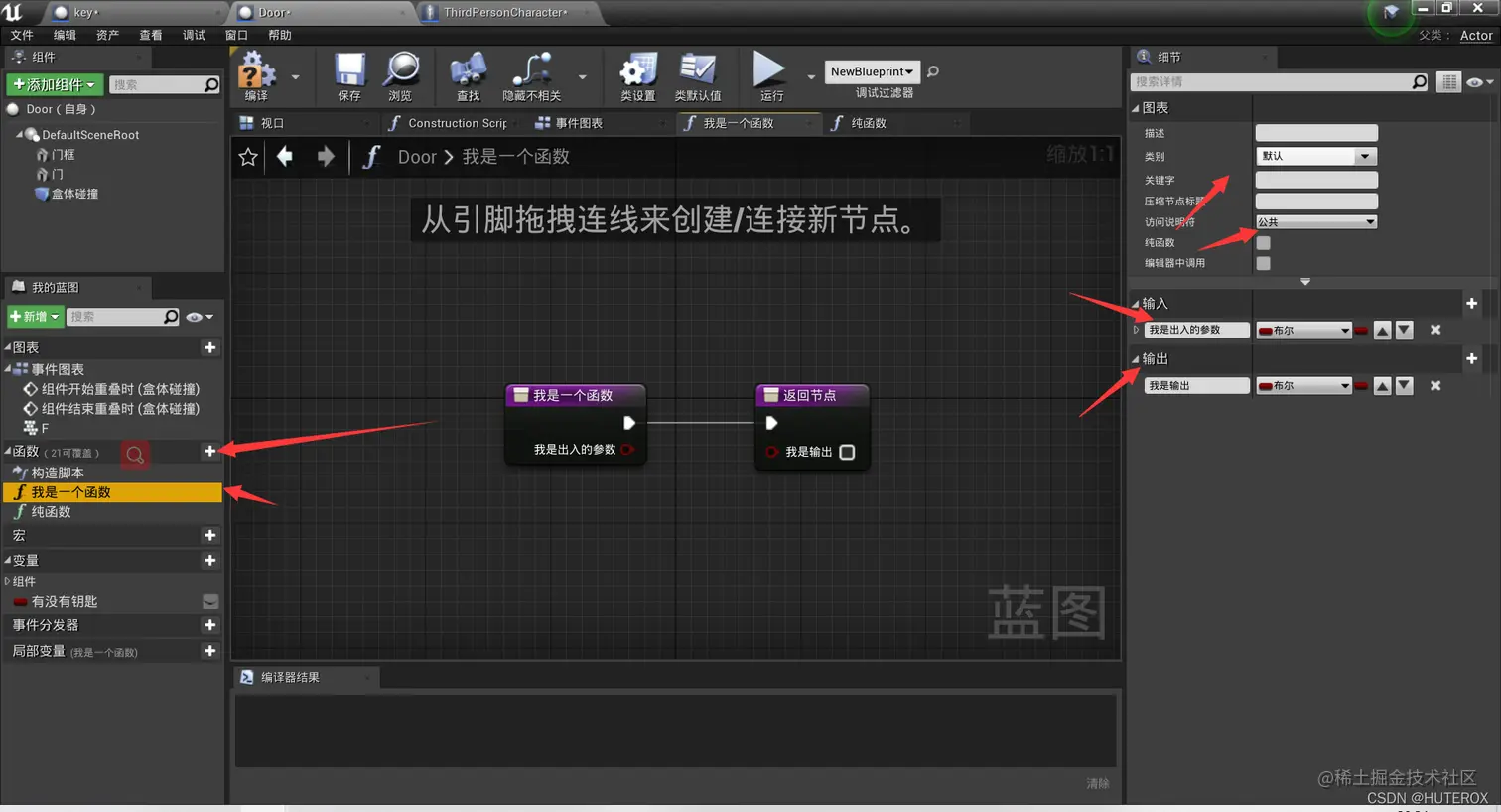This screenshot has width=1501, height=812.
Task: Add new variable with 变量 plus icon
Action: pyautogui.click(x=209, y=560)
